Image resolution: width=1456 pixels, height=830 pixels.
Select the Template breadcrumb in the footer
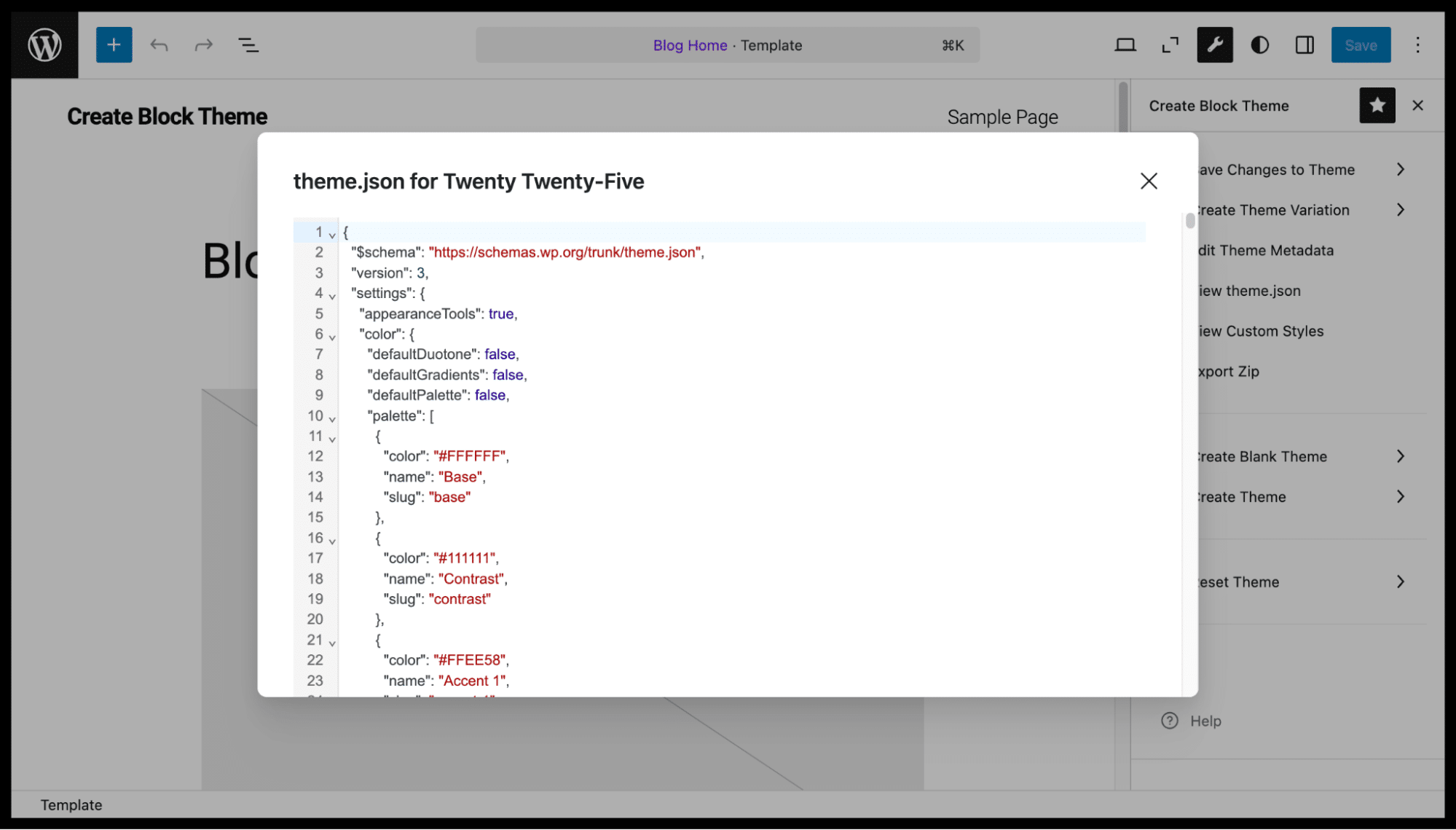tap(71, 804)
